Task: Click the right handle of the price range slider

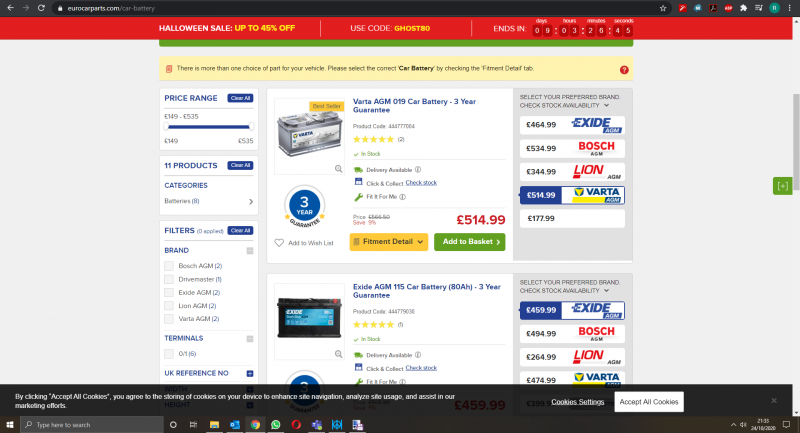Action: [251, 127]
